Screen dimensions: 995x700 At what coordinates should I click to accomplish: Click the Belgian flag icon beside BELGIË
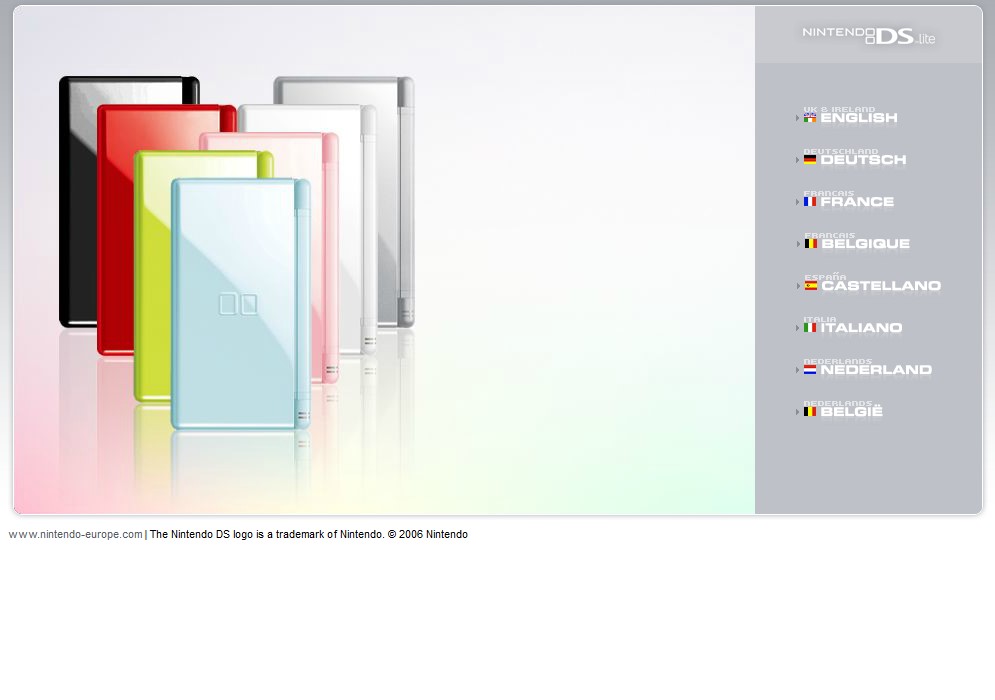810,411
